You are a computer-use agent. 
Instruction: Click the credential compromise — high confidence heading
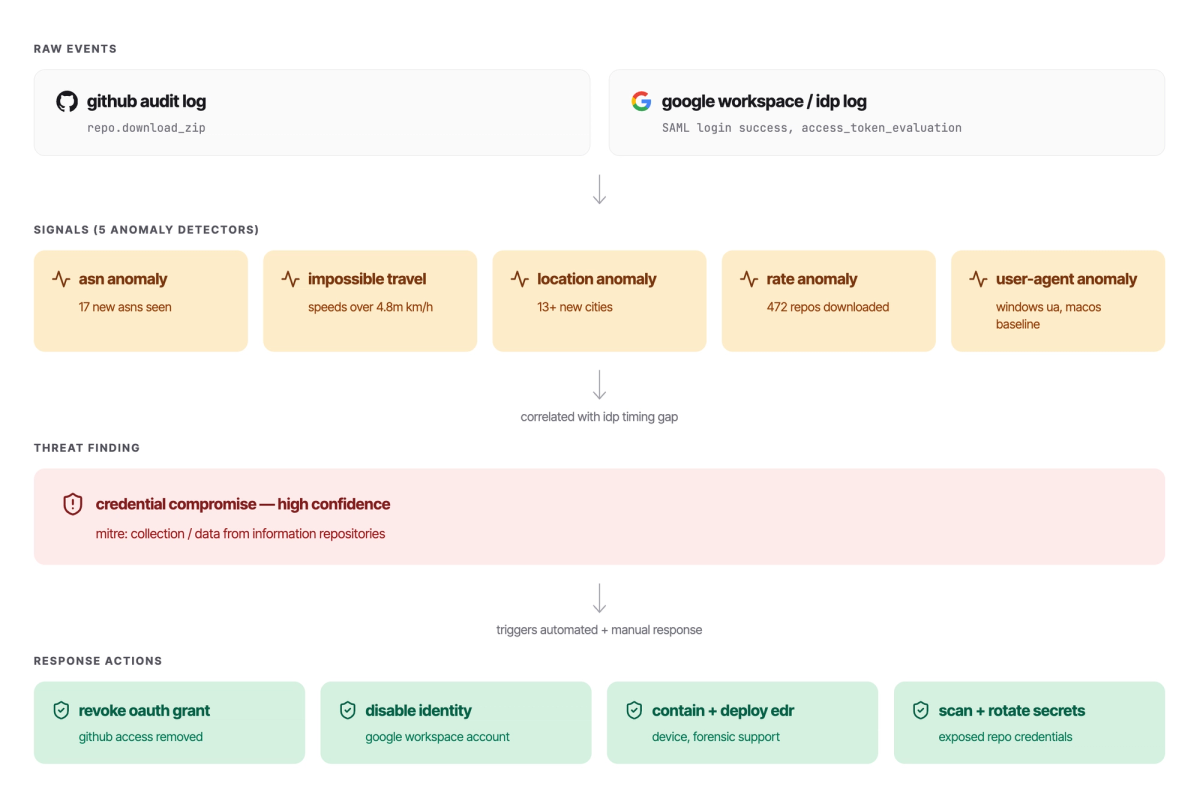[x=243, y=504]
